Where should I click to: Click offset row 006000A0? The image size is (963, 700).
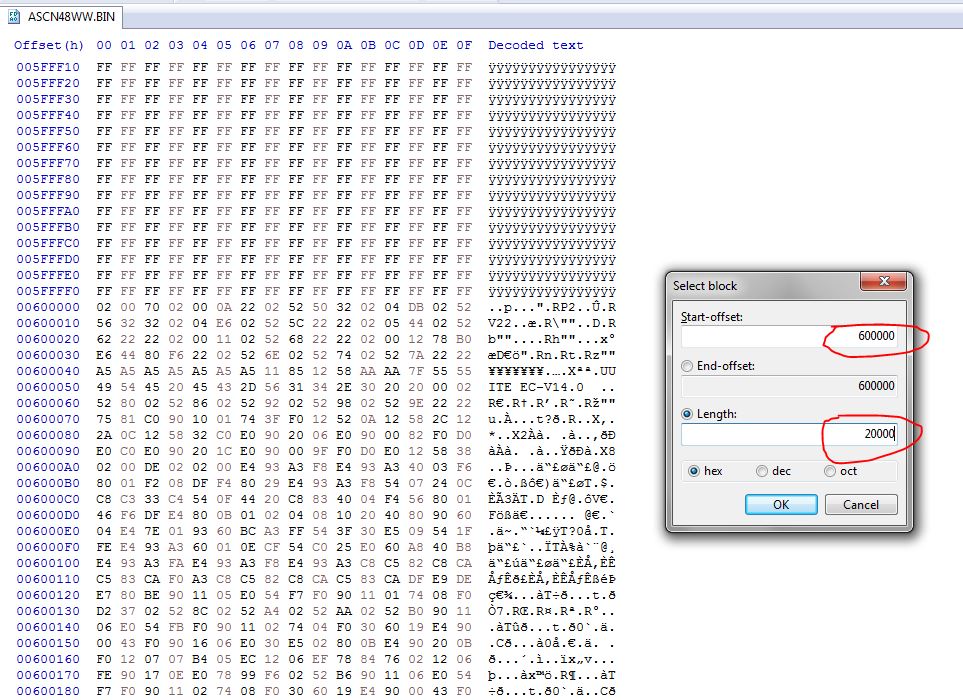click(48, 467)
